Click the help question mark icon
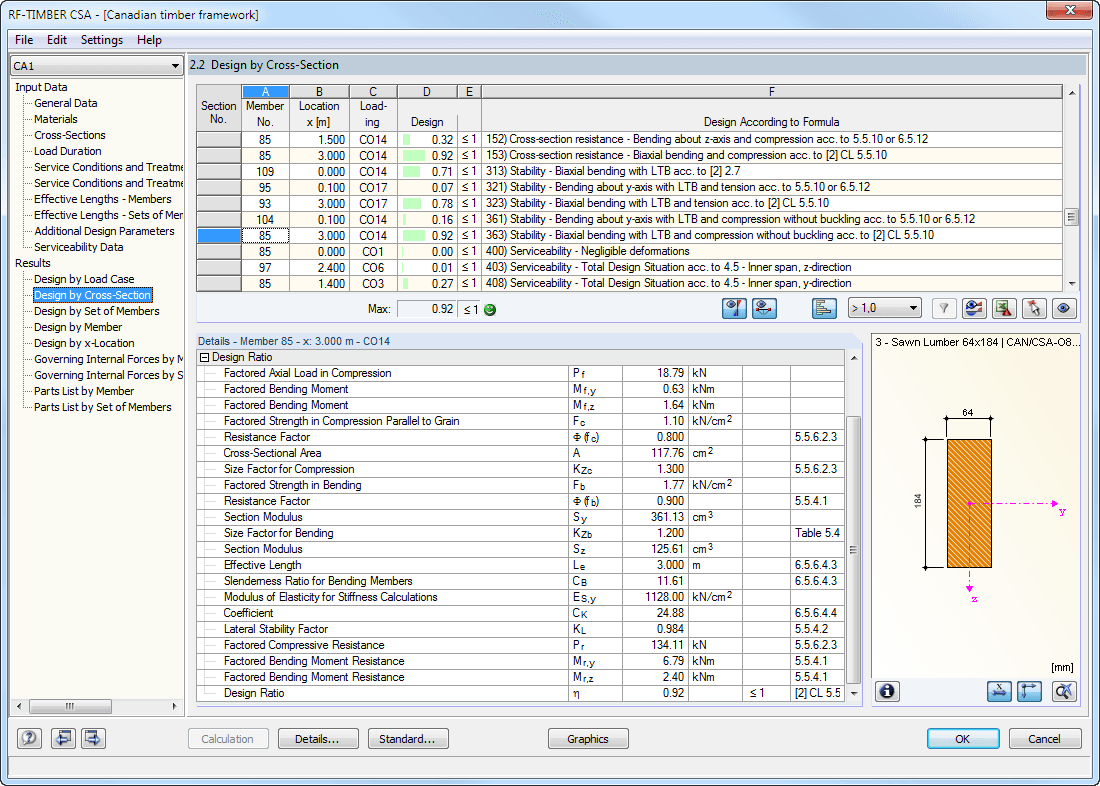 [x=29, y=738]
